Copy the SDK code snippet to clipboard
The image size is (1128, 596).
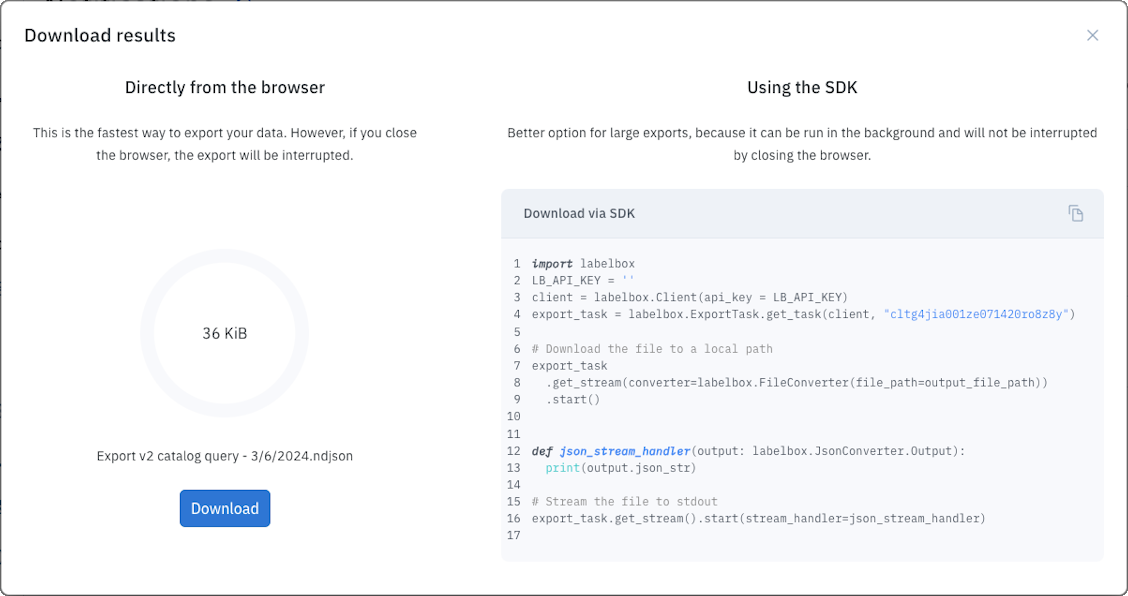click(1075, 213)
